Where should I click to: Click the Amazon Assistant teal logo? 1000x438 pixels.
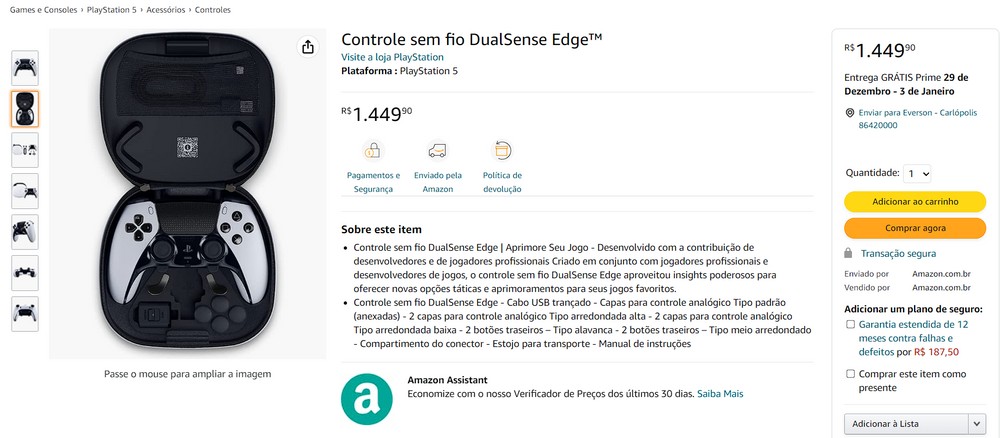pyautogui.click(x=367, y=399)
